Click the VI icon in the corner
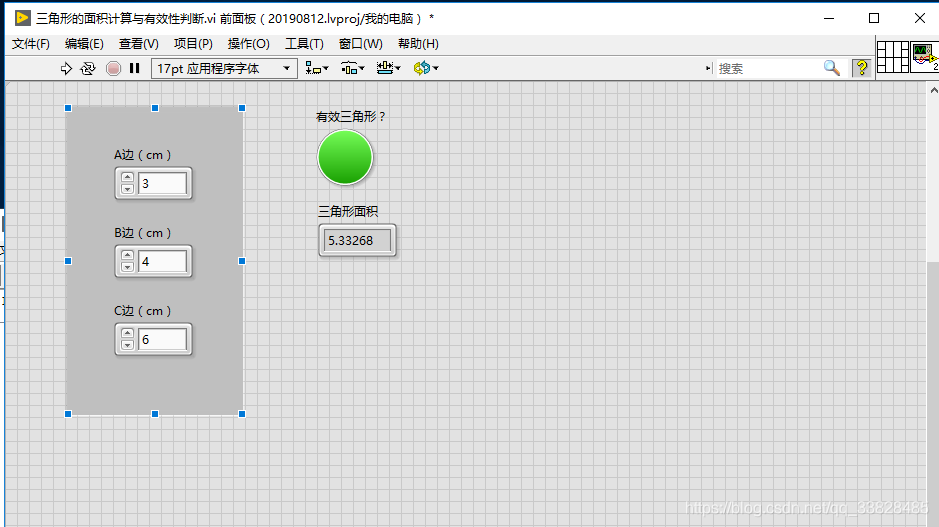 pos(925,57)
